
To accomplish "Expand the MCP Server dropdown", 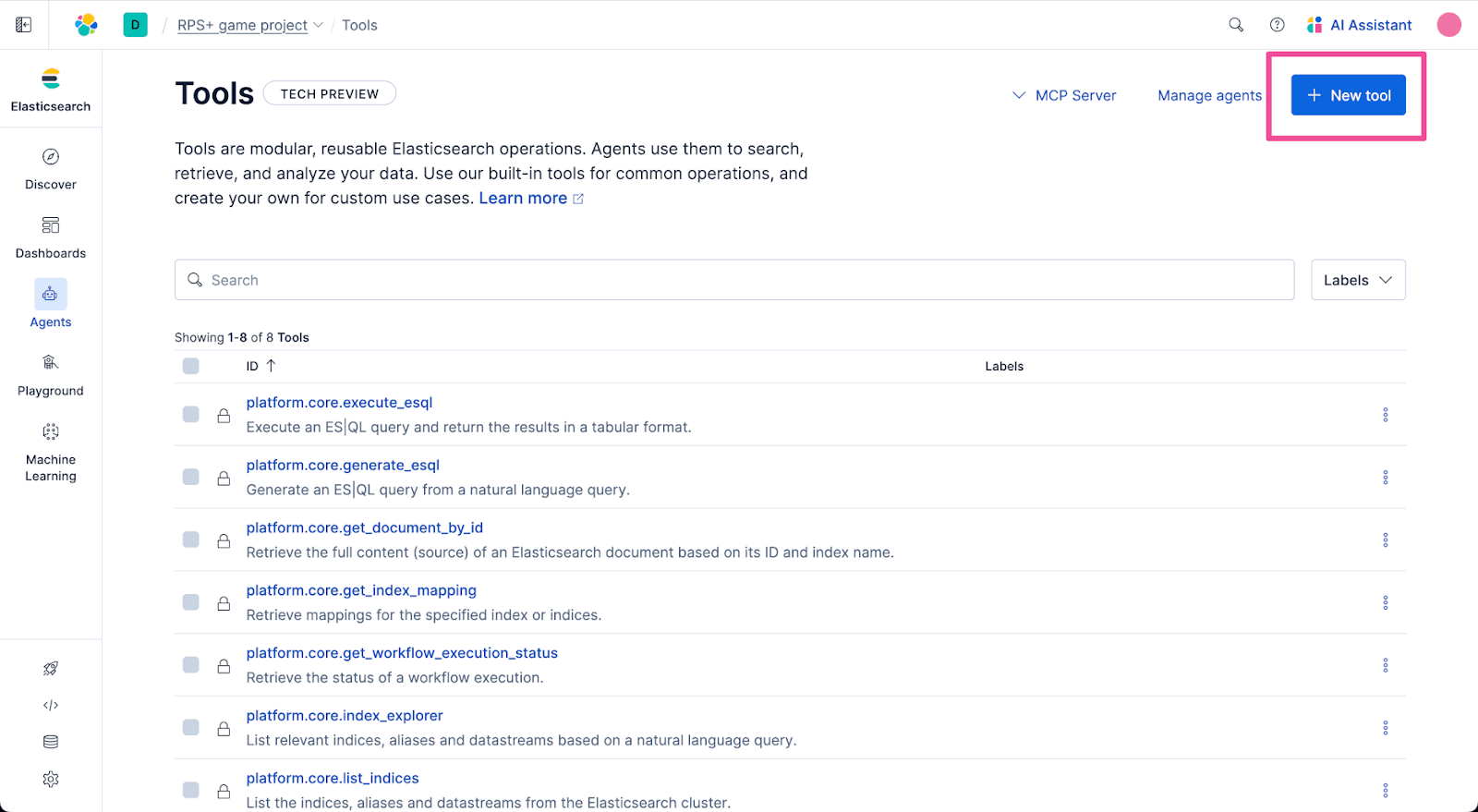I will tap(1064, 95).
